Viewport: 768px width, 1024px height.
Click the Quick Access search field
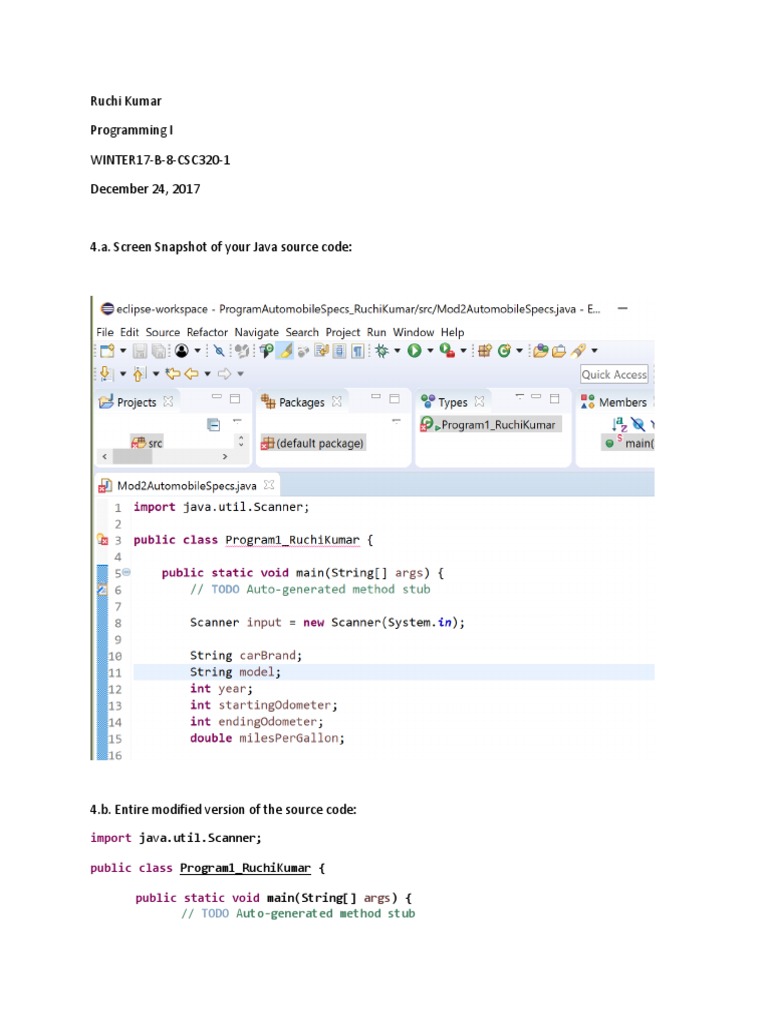pyautogui.click(x=614, y=374)
